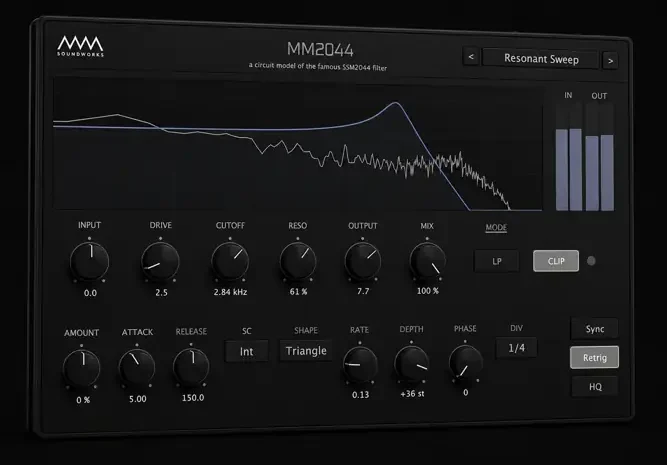The image size is (667, 465).
Task: Click the MM2044 title text
Action: 320,49
